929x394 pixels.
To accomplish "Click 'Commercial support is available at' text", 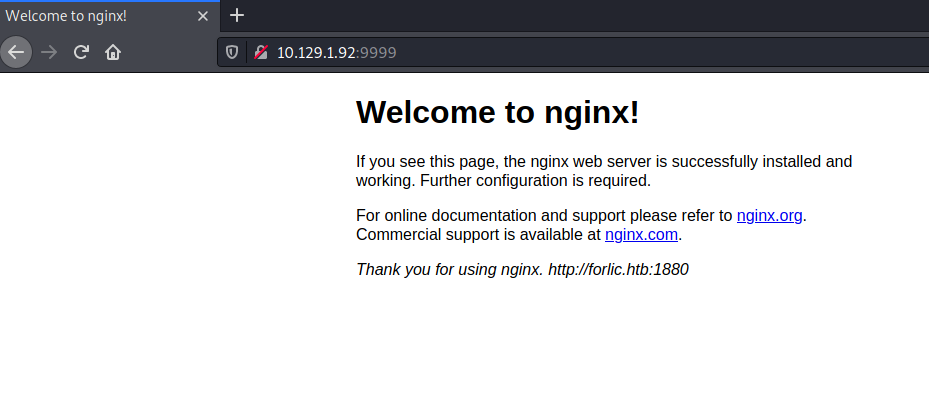I will click(x=478, y=235).
